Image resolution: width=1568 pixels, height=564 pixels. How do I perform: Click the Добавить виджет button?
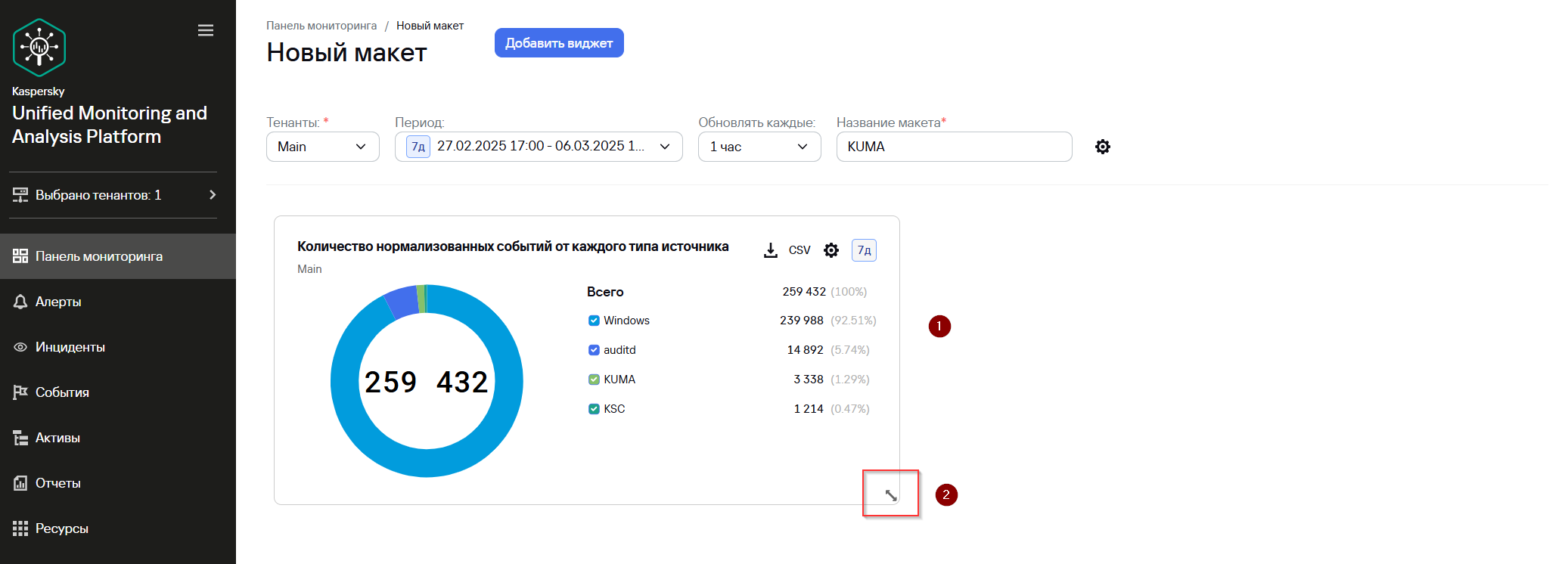(x=559, y=43)
